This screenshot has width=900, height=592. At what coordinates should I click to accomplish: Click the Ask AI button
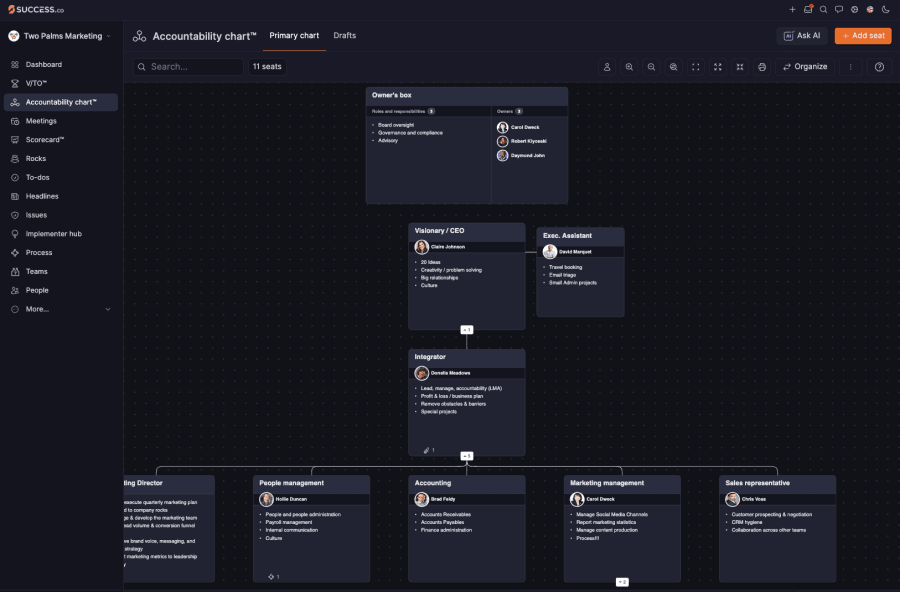802,36
